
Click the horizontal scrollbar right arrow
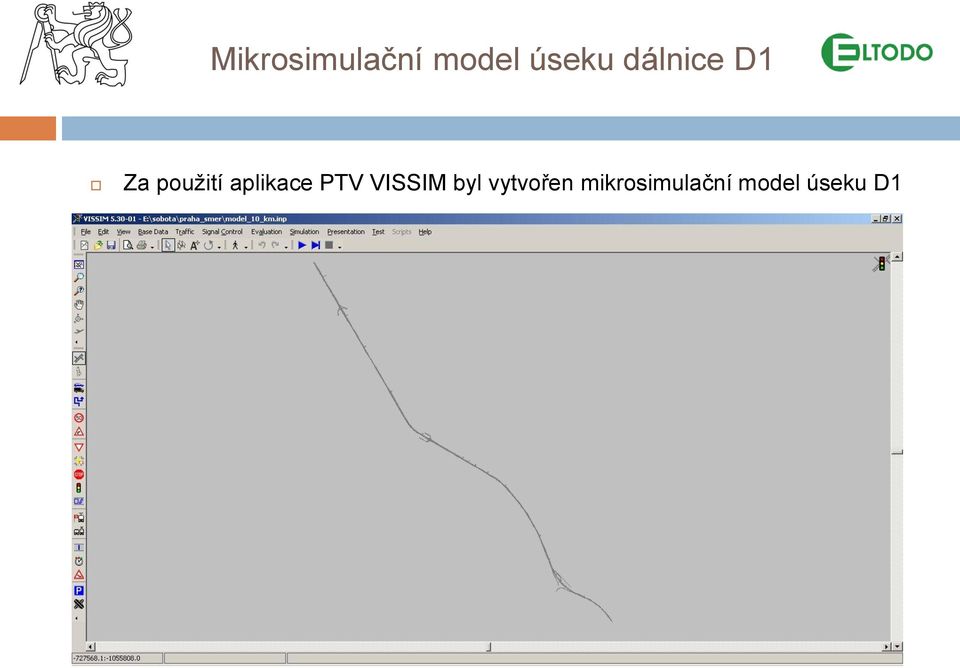coord(887,647)
